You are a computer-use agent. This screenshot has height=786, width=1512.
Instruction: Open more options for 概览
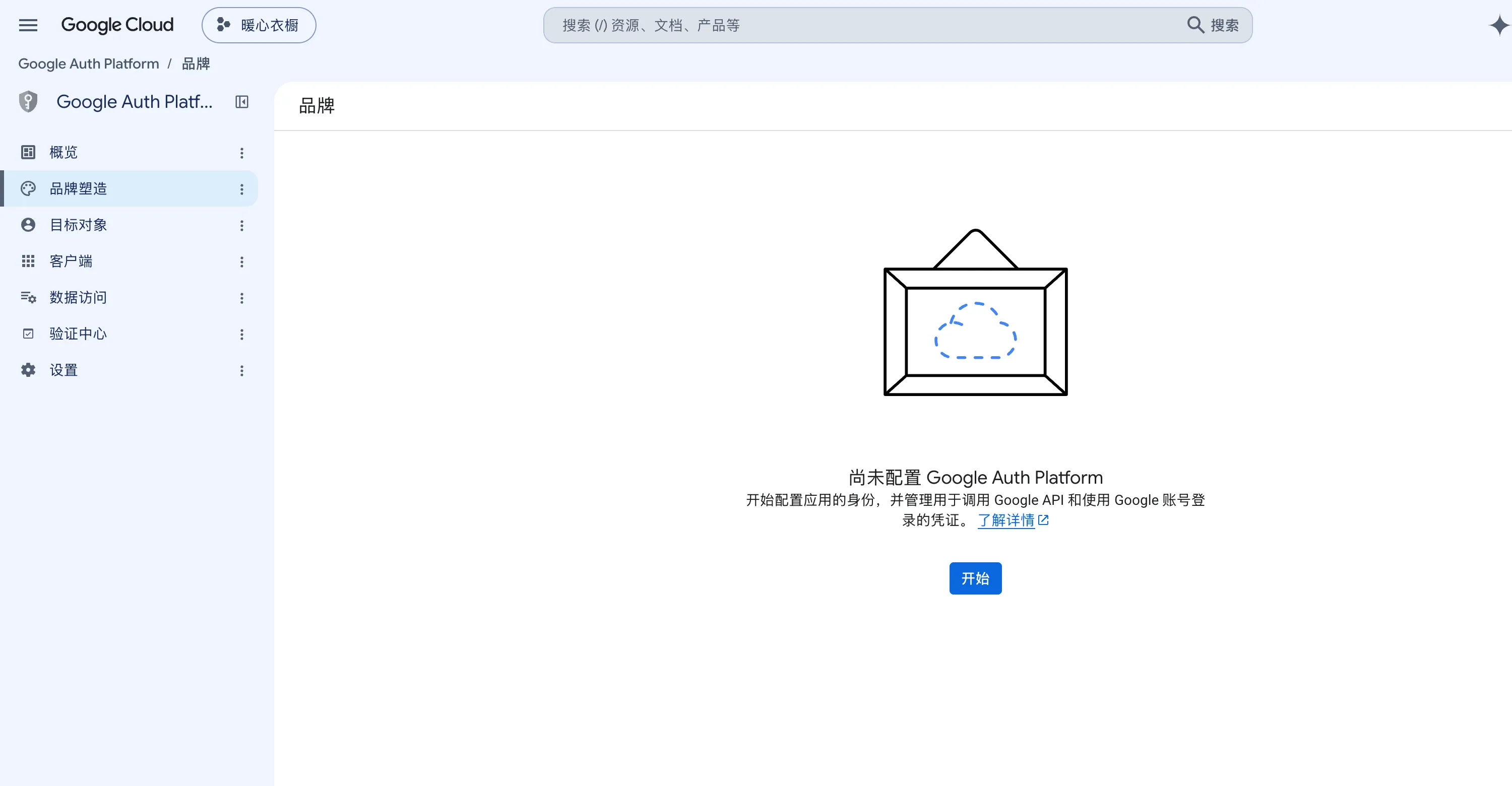[x=242, y=153]
